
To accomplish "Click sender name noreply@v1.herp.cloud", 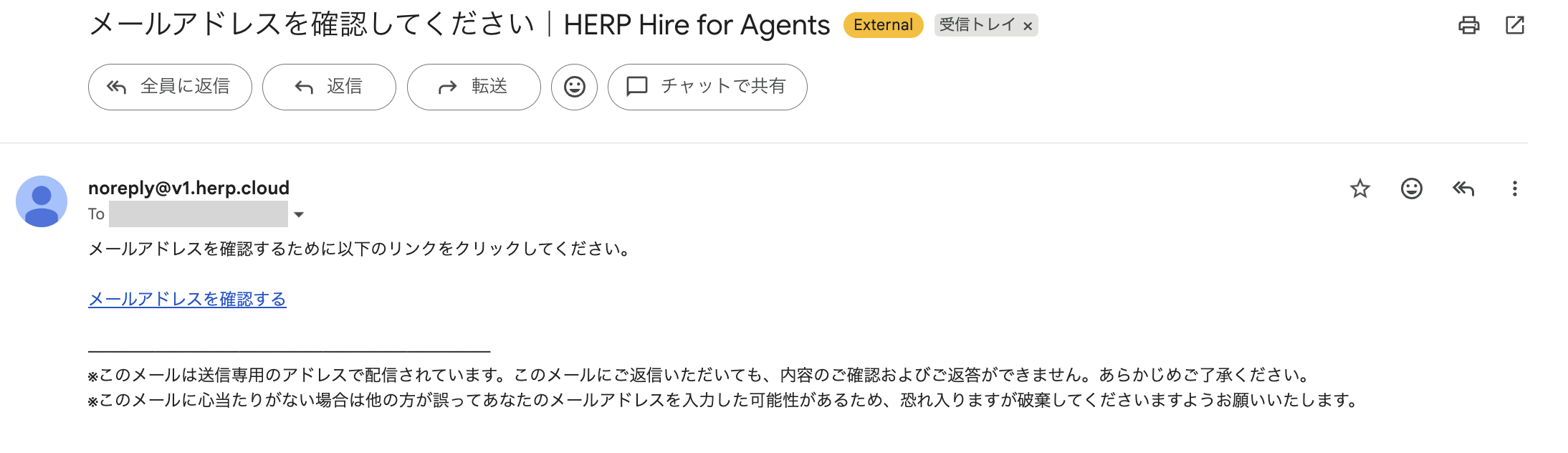I will (x=188, y=188).
